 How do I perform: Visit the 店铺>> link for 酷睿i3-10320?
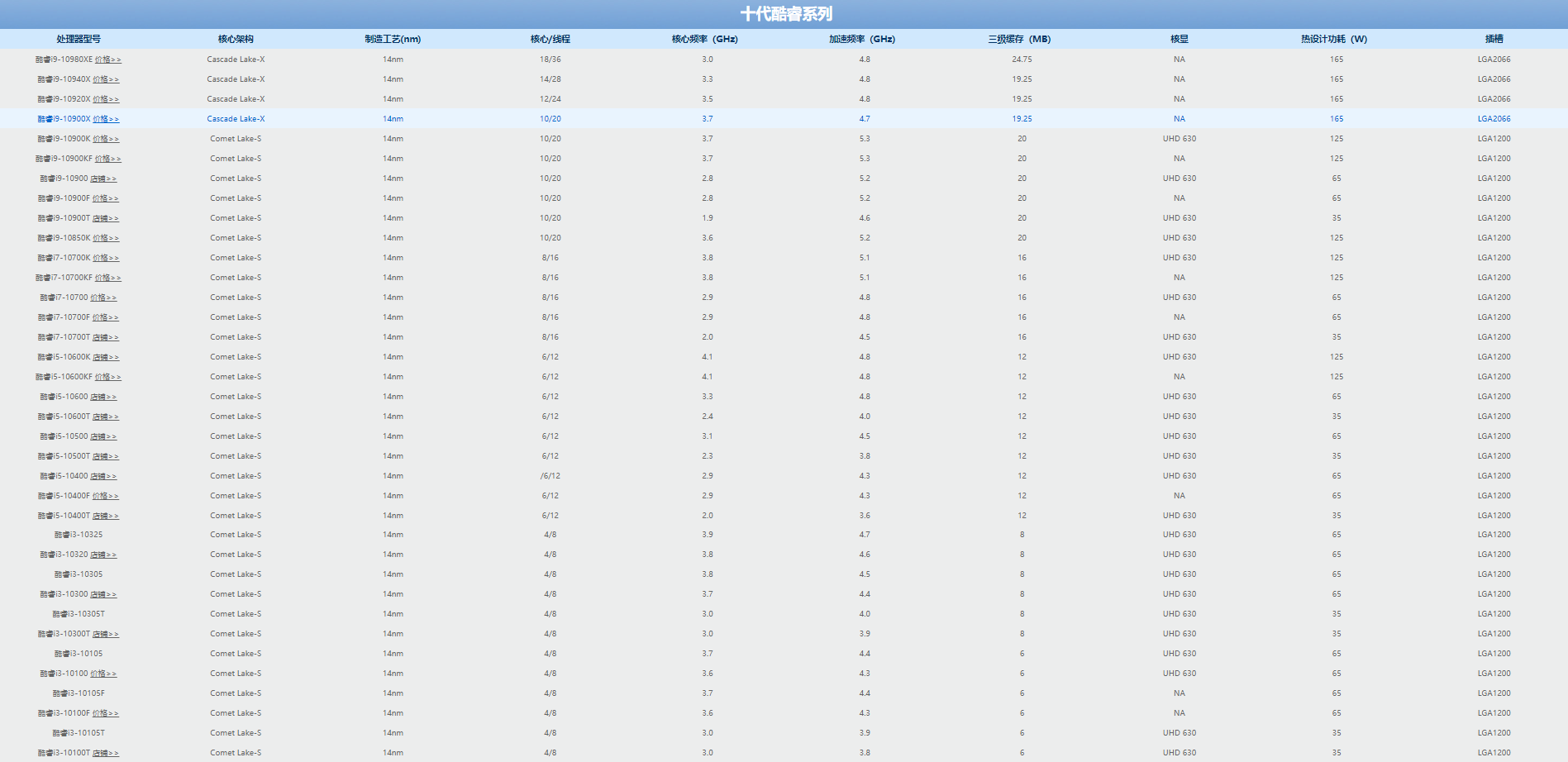click(103, 555)
